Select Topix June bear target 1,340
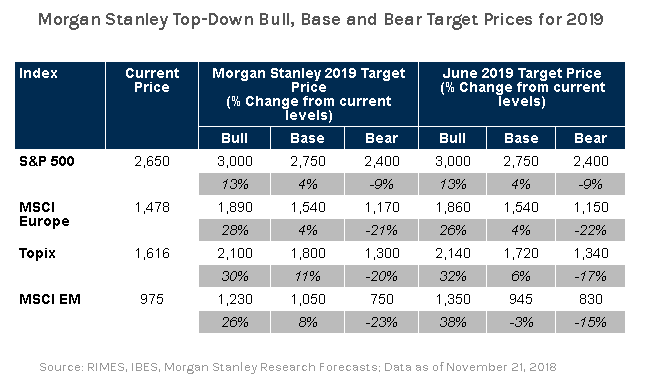The width and height of the screenshot is (660, 386). (x=591, y=253)
